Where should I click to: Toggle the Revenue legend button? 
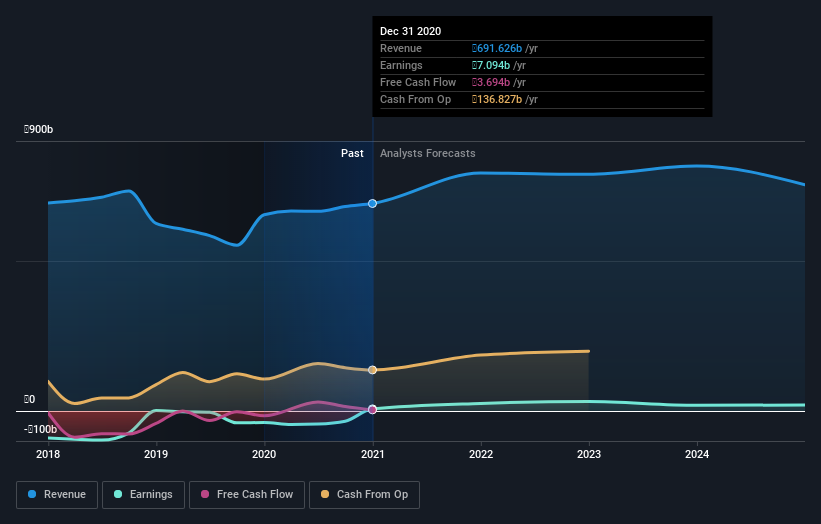[x=57, y=495]
